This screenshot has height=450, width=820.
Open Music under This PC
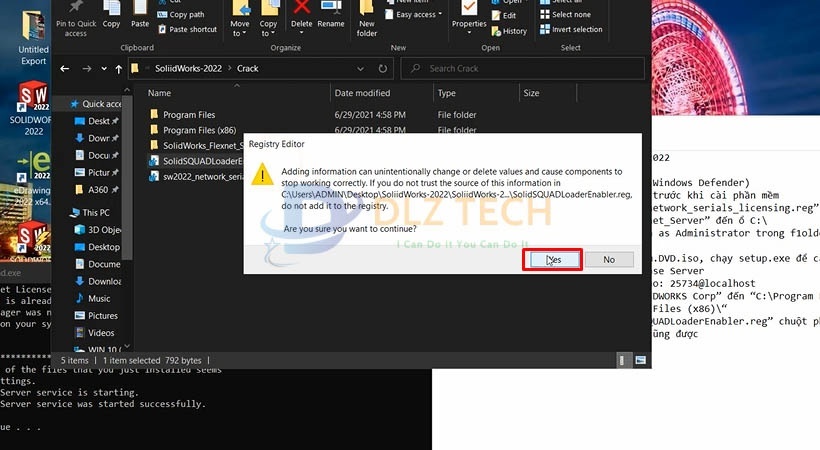(x=93, y=298)
